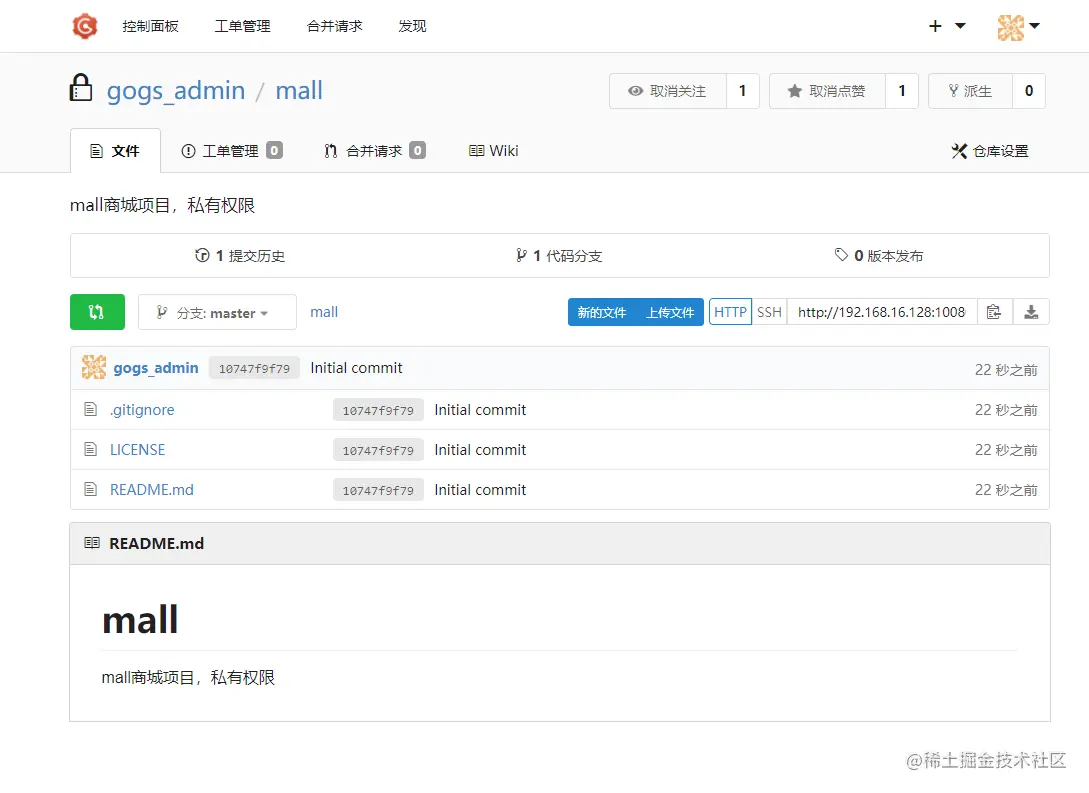Open the plus create-new menu
Image resolution: width=1089 pixels, height=793 pixels.
pyautogui.click(x=947, y=26)
